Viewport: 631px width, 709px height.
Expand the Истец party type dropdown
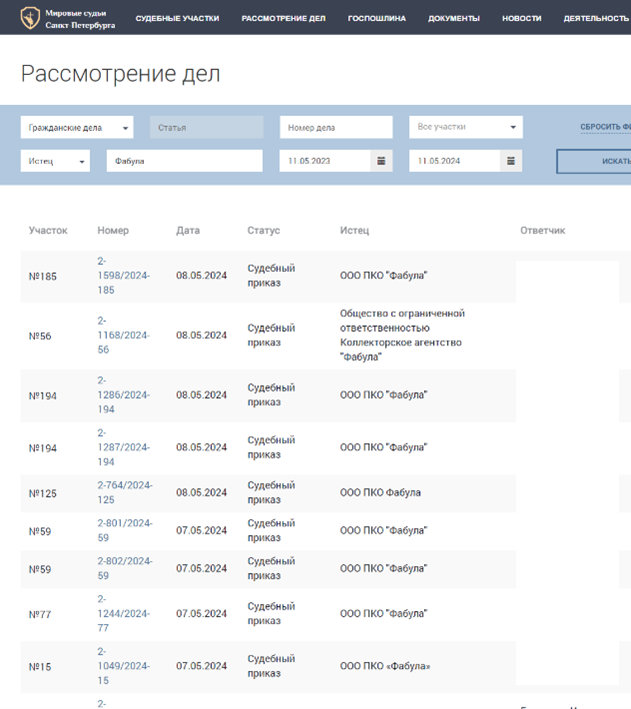tap(55, 161)
